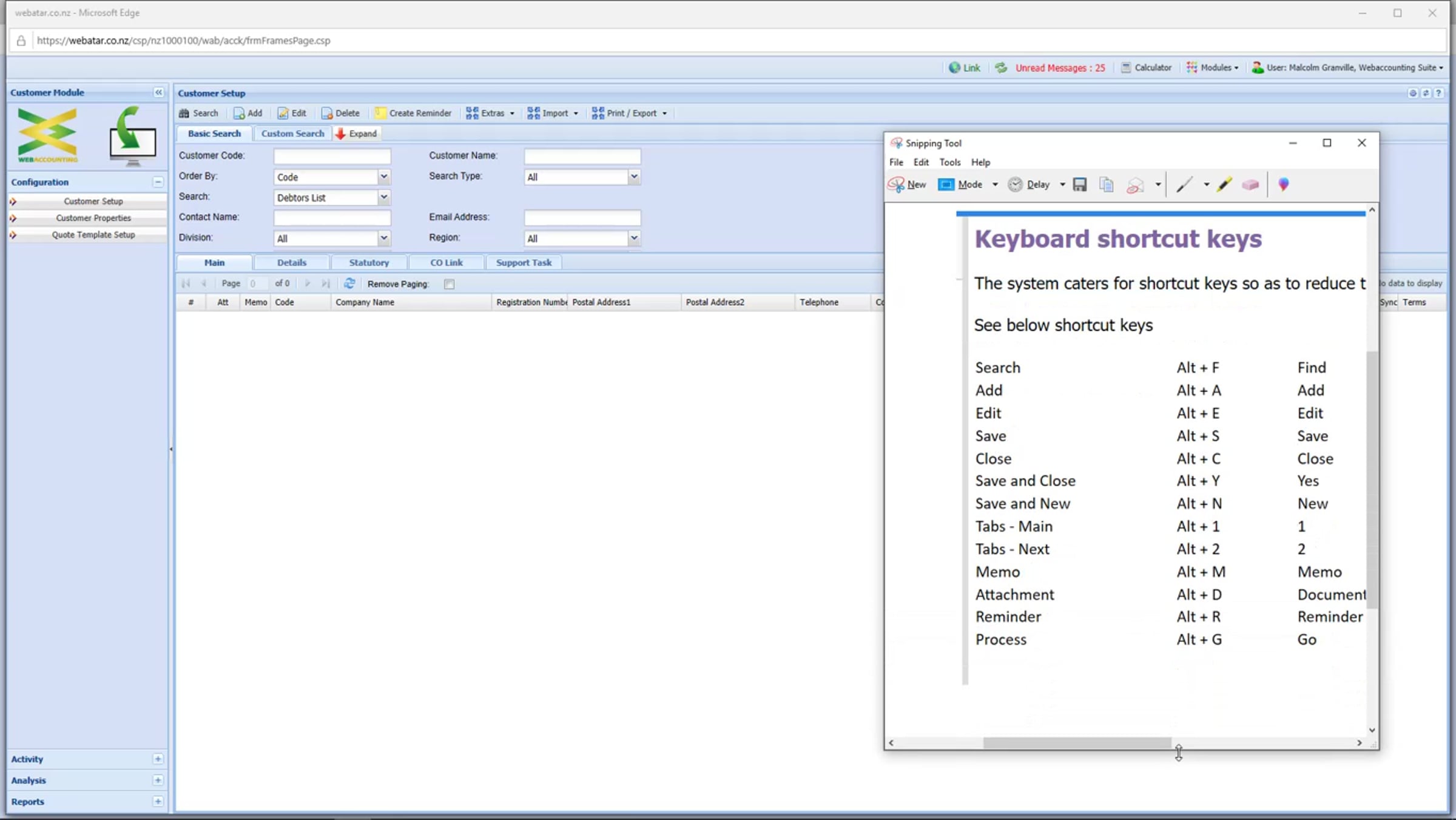The image size is (1456, 820).
Task: Open the Region dropdown
Action: 633,238
